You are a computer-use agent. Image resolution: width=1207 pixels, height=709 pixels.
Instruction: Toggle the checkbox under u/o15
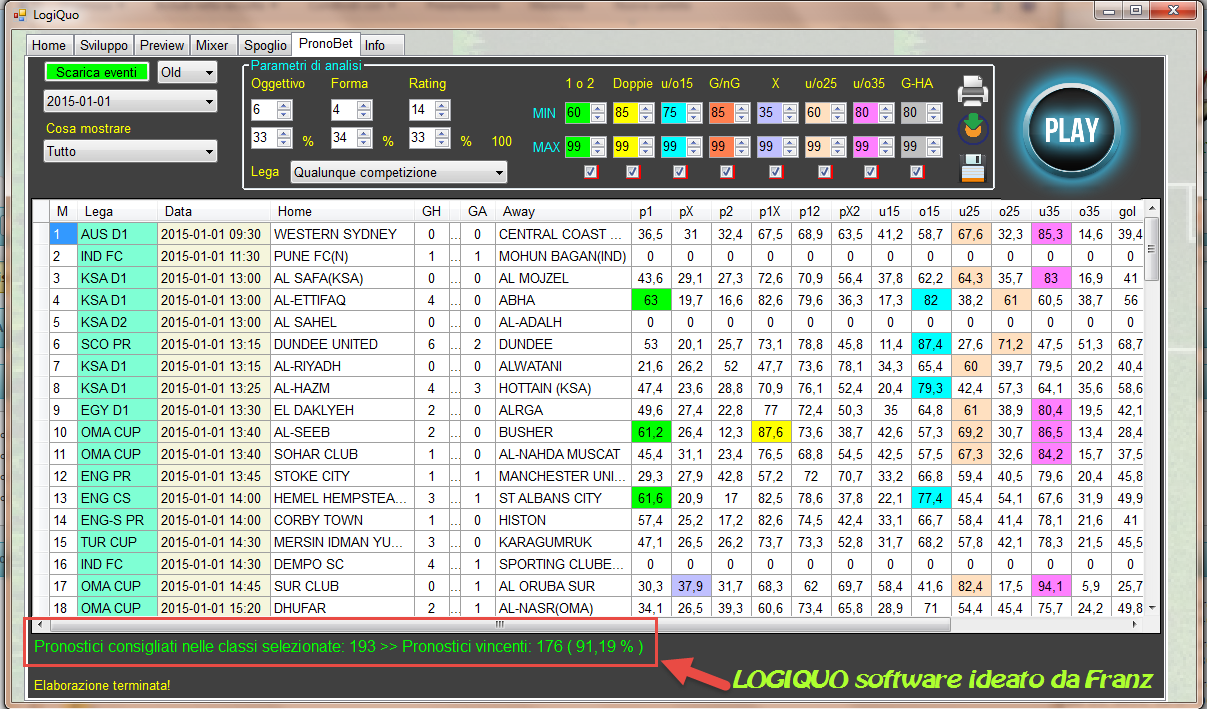pos(680,172)
